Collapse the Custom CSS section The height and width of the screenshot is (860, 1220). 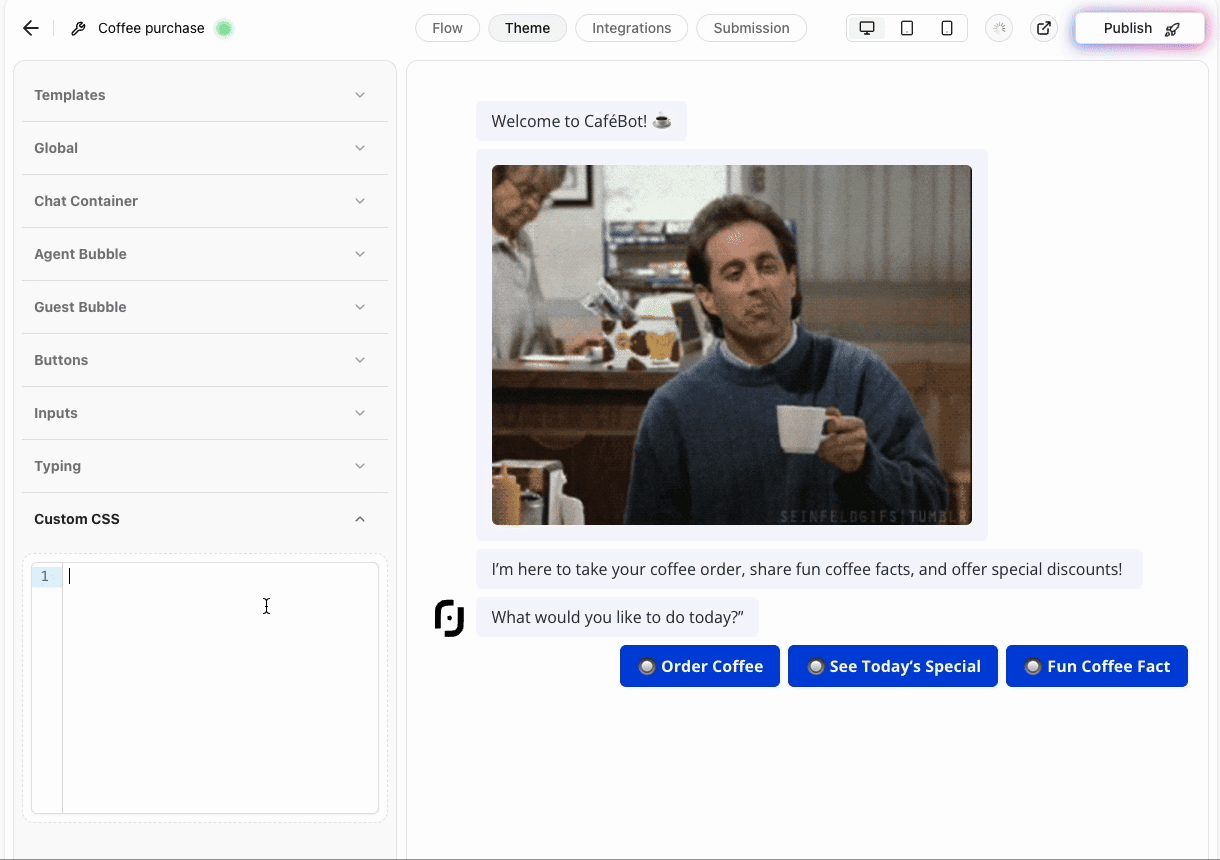pos(359,519)
